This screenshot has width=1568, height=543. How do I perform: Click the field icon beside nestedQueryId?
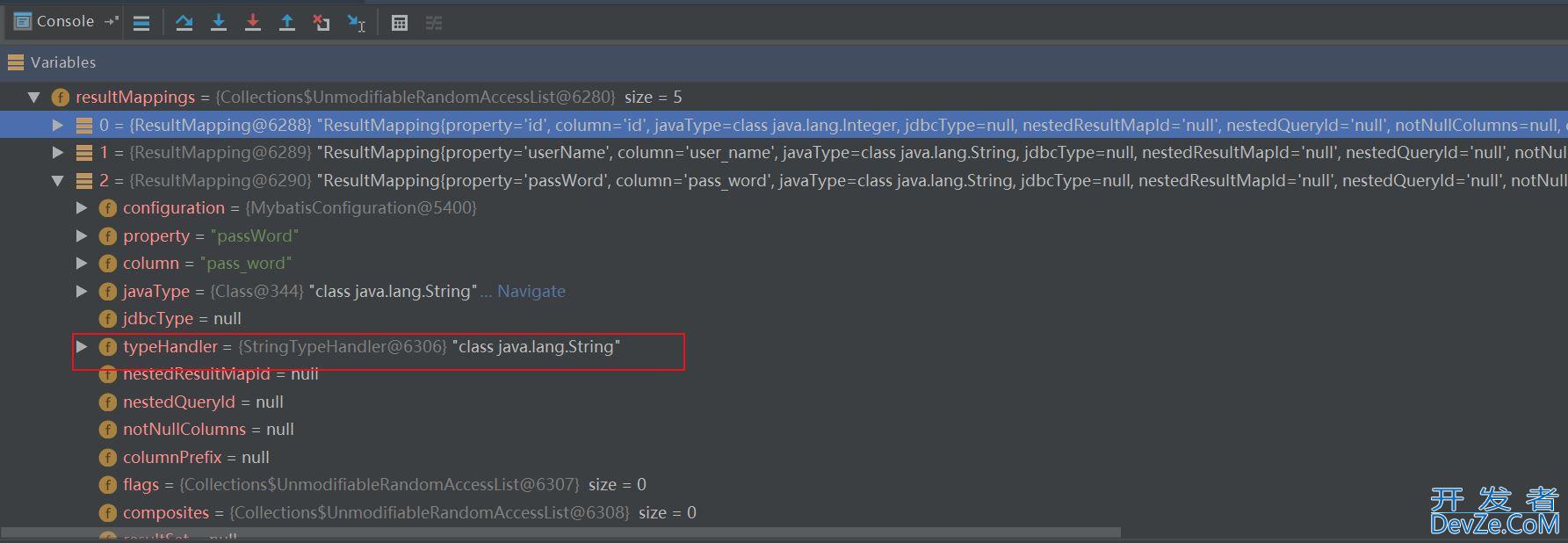tap(108, 402)
